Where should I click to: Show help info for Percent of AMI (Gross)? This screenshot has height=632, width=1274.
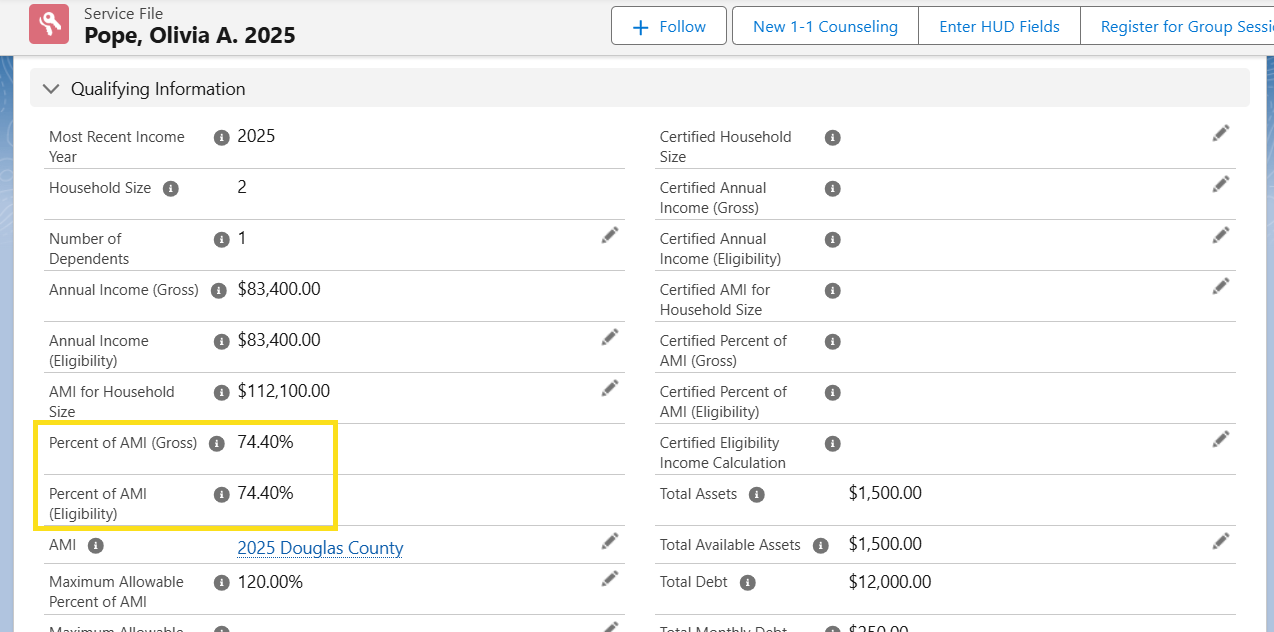click(x=217, y=444)
